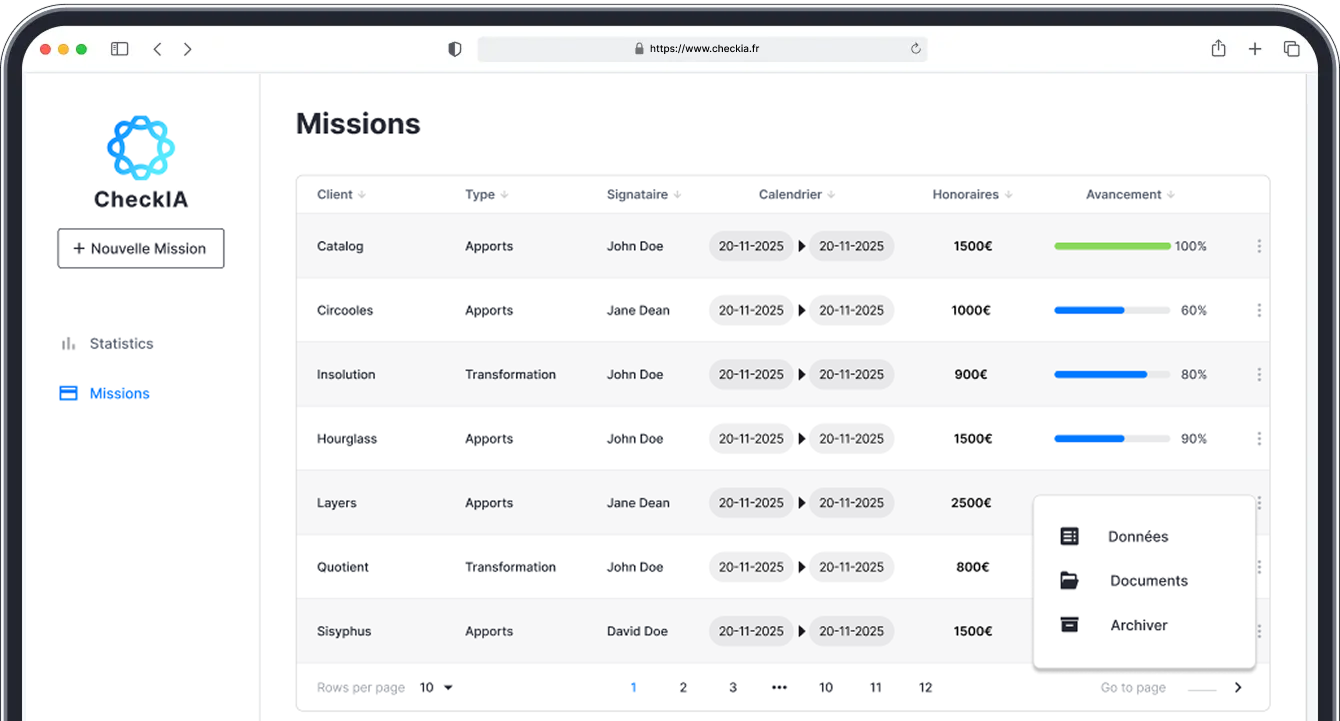
Task: Choose Archiver in the context menu
Action: click(1138, 625)
